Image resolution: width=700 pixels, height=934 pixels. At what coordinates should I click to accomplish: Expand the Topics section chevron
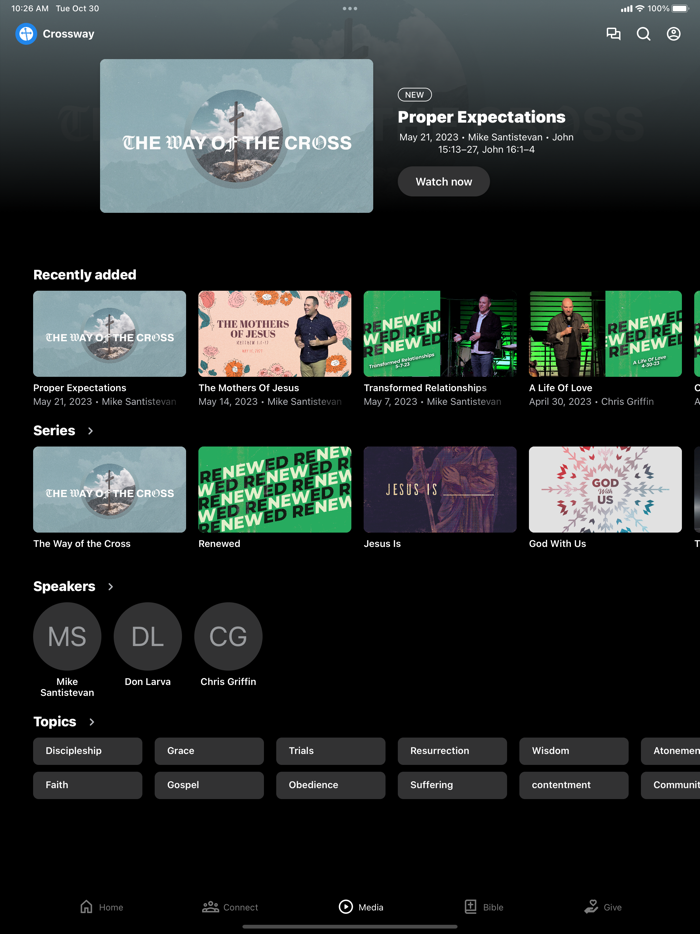tap(92, 722)
